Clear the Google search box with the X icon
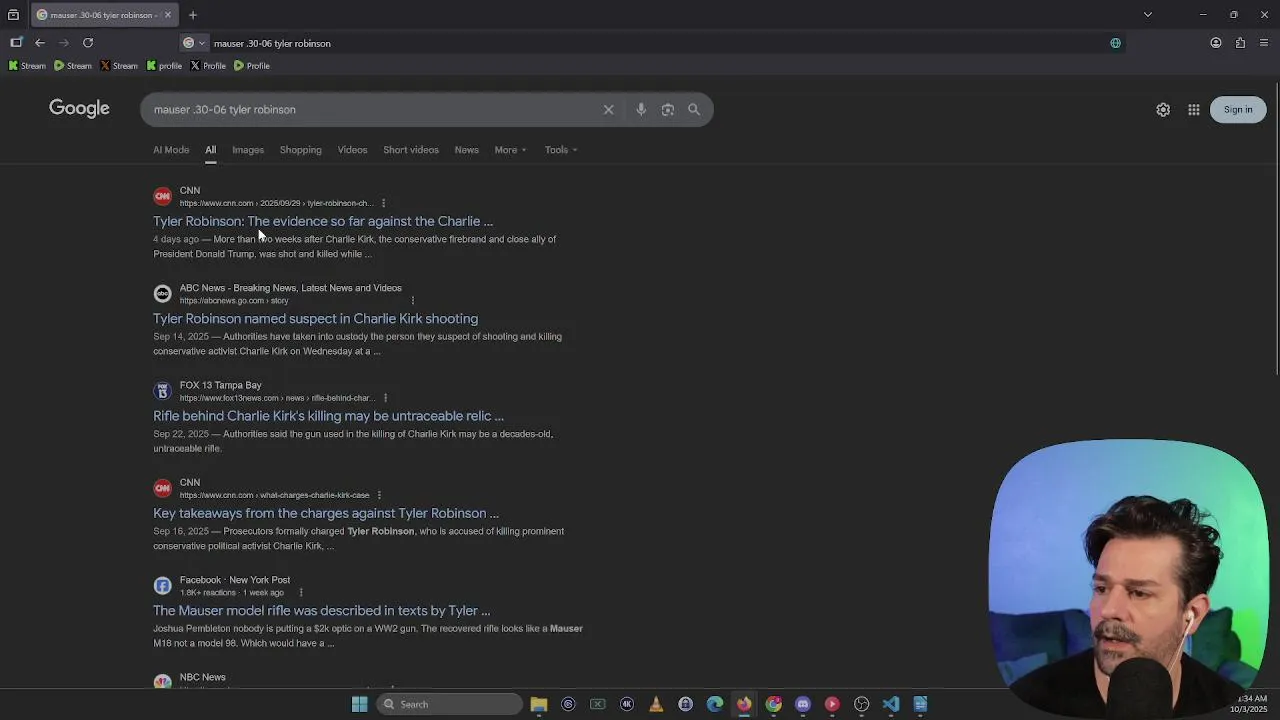This screenshot has width=1280, height=720. (608, 110)
